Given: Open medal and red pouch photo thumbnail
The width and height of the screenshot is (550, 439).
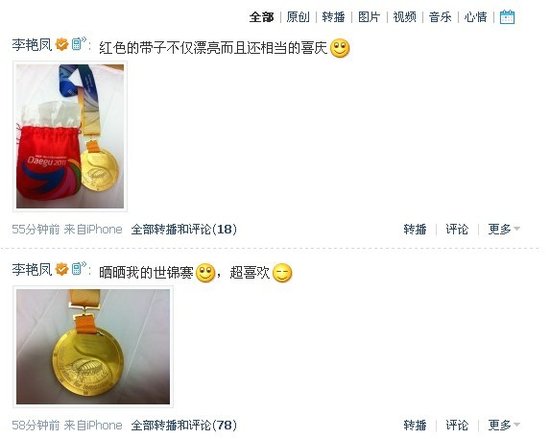Looking at the screenshot, I should coord(70,136).
